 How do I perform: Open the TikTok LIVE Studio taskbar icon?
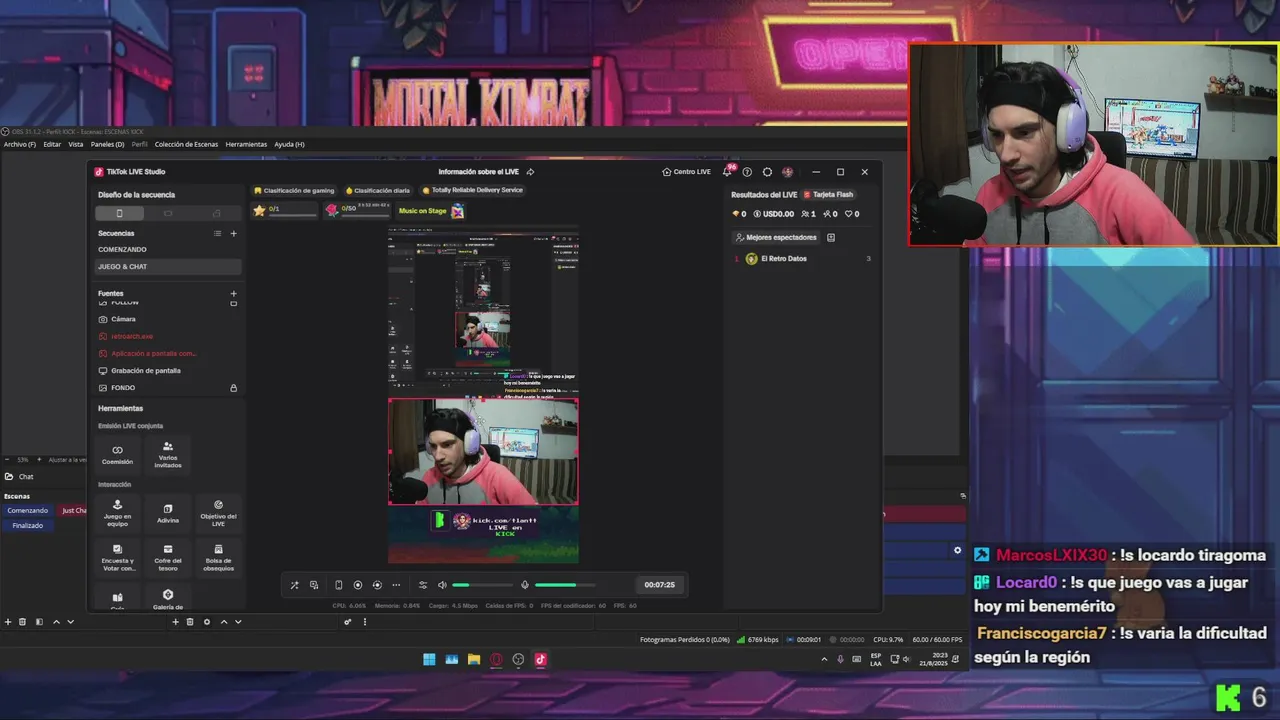[x=540, y=659]
